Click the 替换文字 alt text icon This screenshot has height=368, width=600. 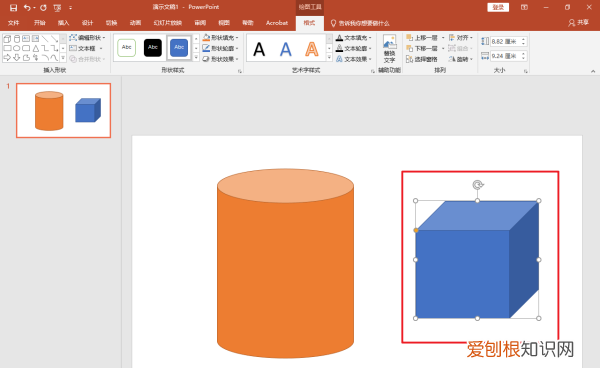pos(390,49)
